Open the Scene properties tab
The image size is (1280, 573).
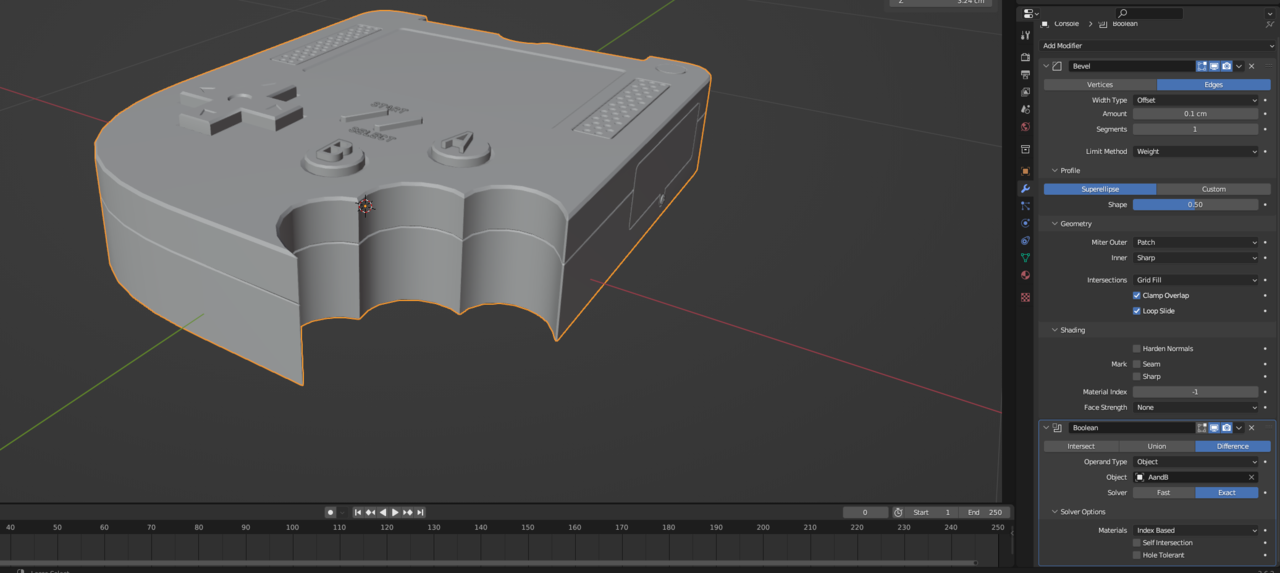tap(1025, 109)
